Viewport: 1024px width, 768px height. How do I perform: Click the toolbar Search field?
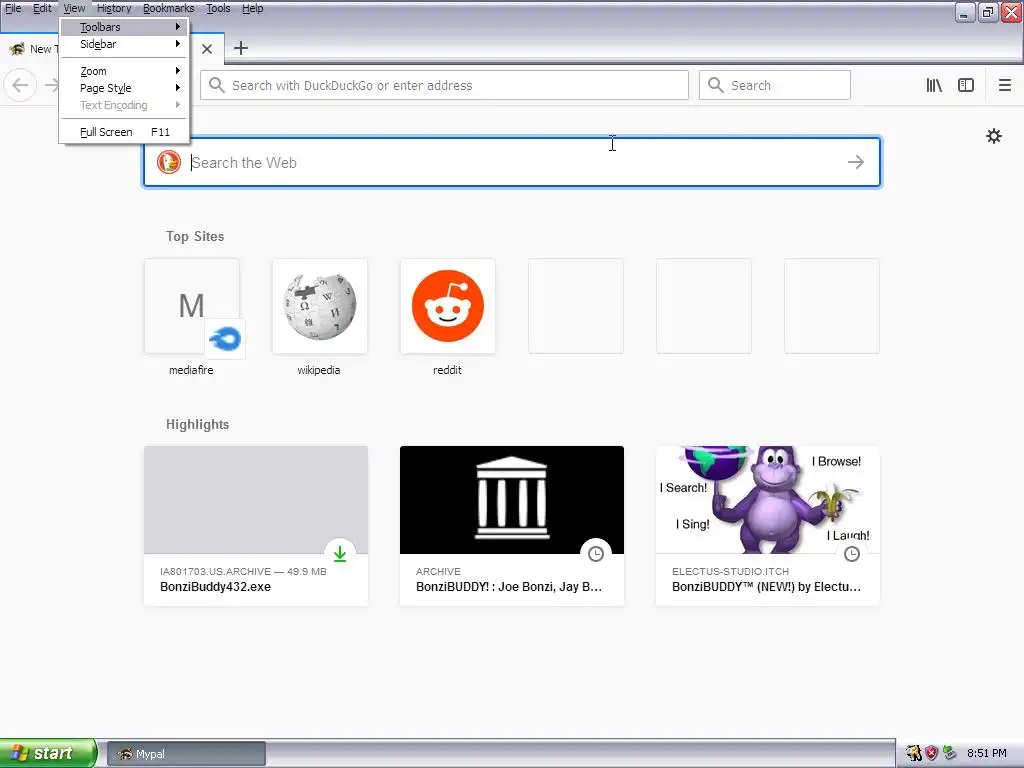(775, 85)
